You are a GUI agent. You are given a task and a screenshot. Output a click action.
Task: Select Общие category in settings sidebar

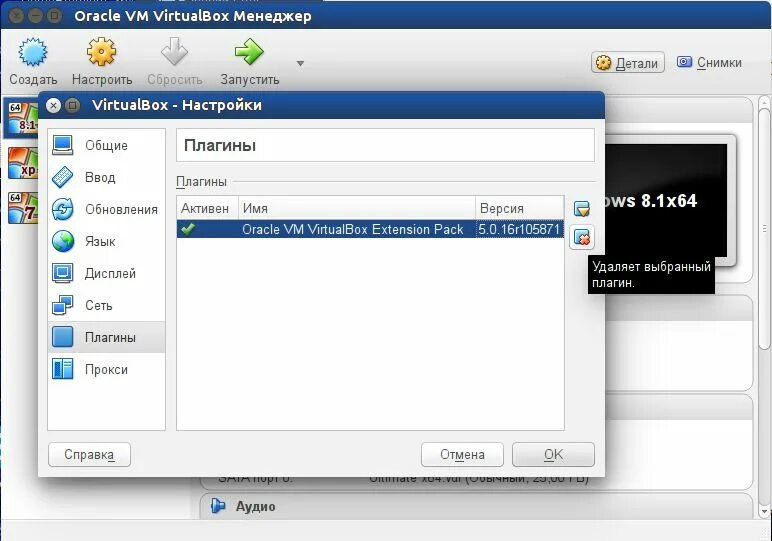tap(106, 145)
